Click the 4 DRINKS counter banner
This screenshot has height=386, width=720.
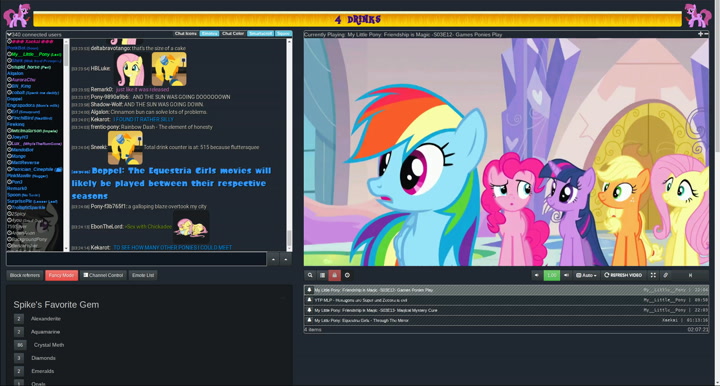357,19
